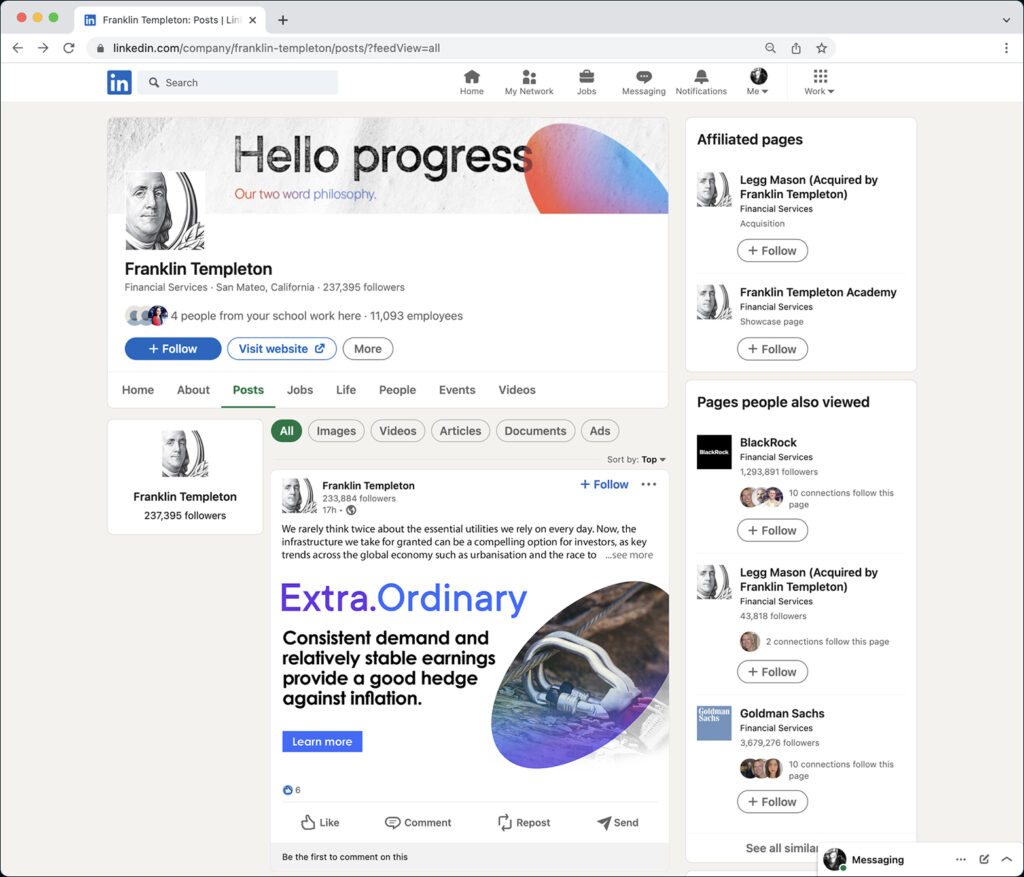The image size is (1024, 877).
Task: Open the Life tab
Action: point(346,390)
